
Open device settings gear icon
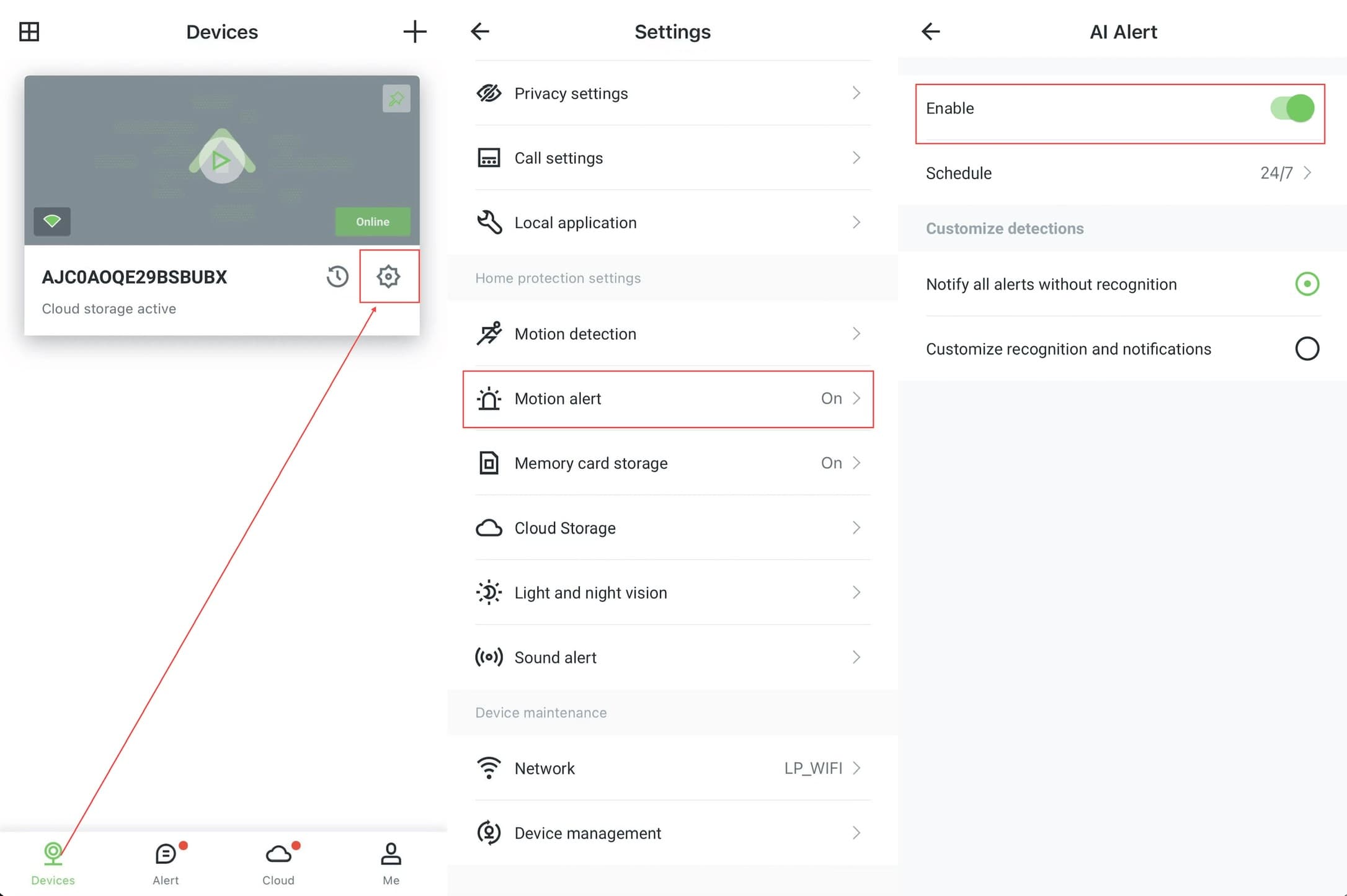click(x=388, y=277)
